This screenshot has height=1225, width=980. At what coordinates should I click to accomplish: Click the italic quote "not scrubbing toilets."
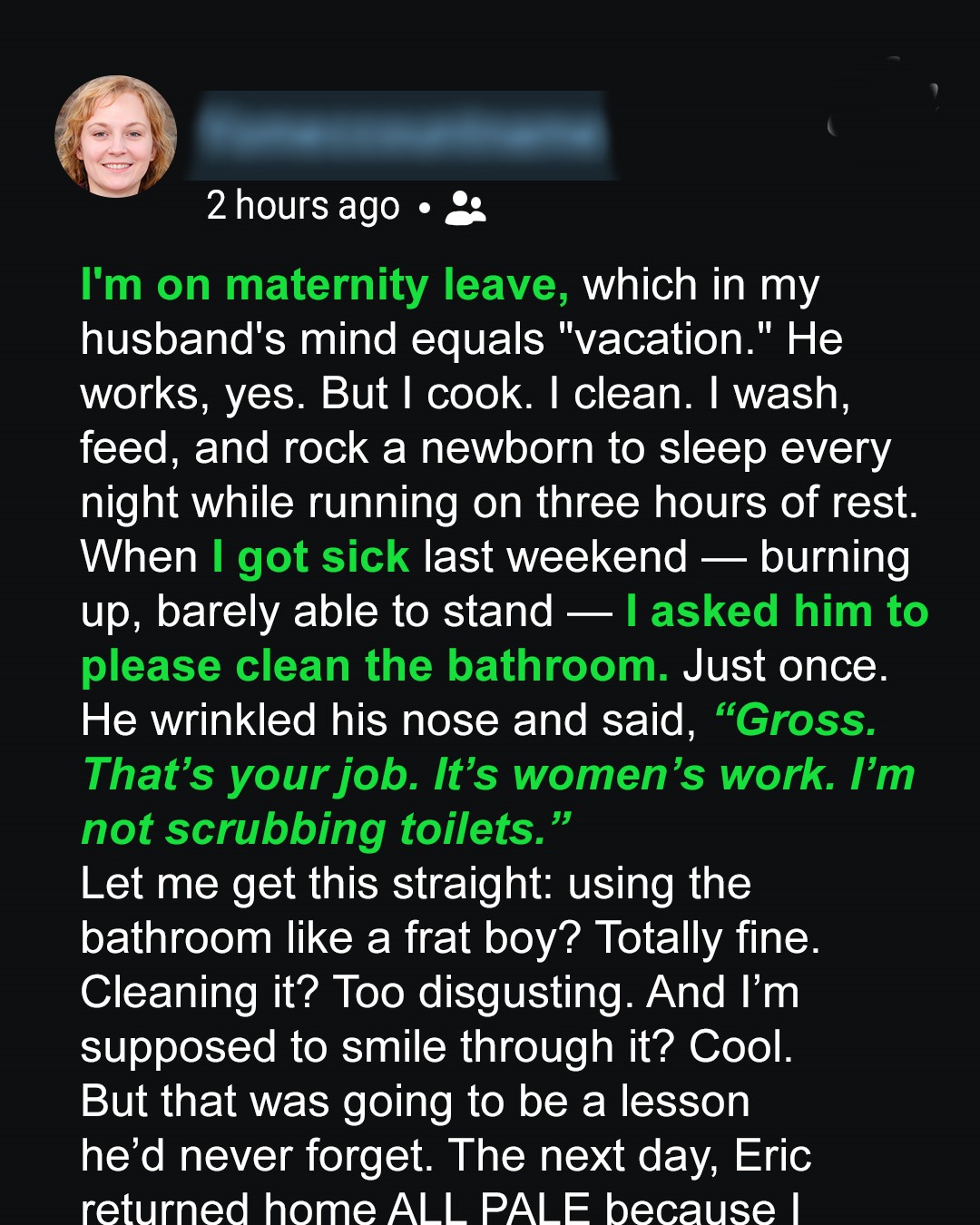(x=327, y=830)
